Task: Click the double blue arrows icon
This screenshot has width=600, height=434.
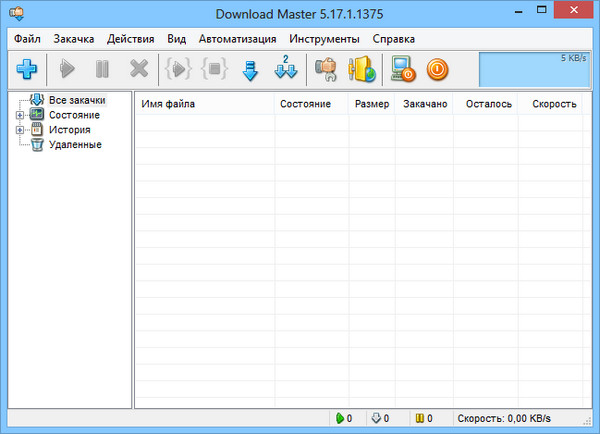Action: click(286, 70)
